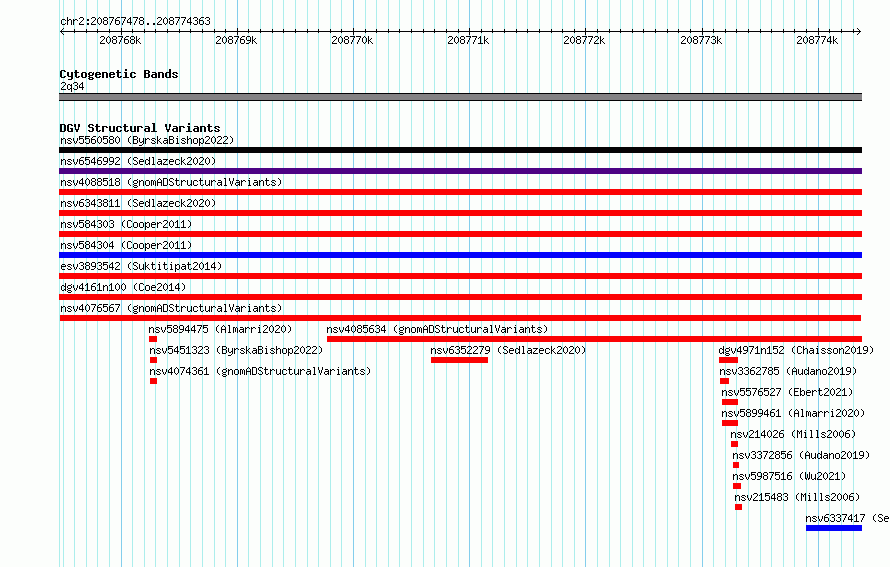Click the small red nsv215483 marker
This screenshot has width=890, height=567.
[738, 507]
